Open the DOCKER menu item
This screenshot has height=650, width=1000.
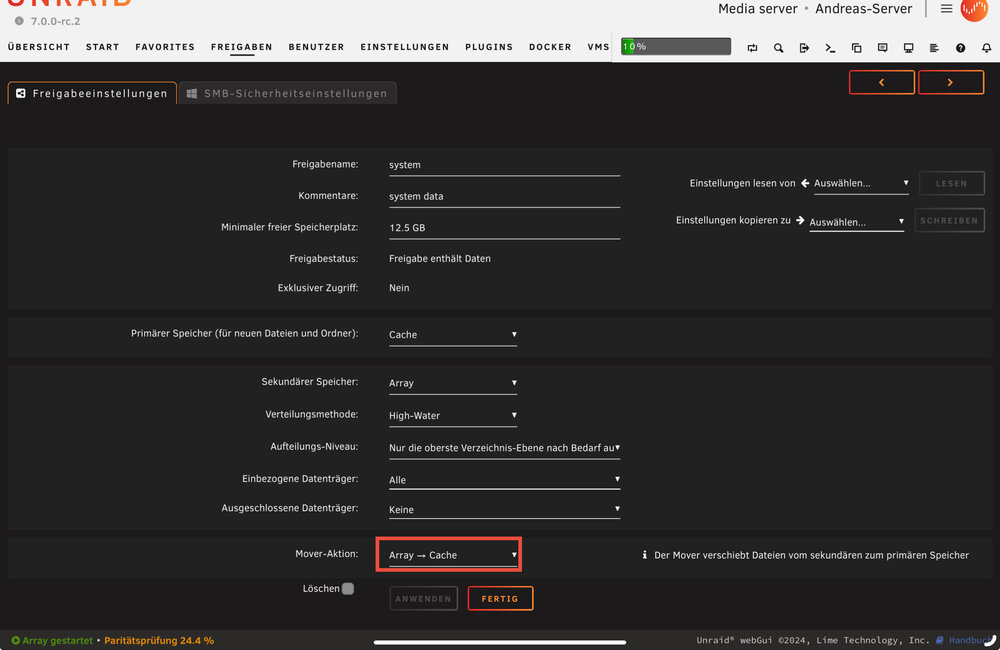550,47
